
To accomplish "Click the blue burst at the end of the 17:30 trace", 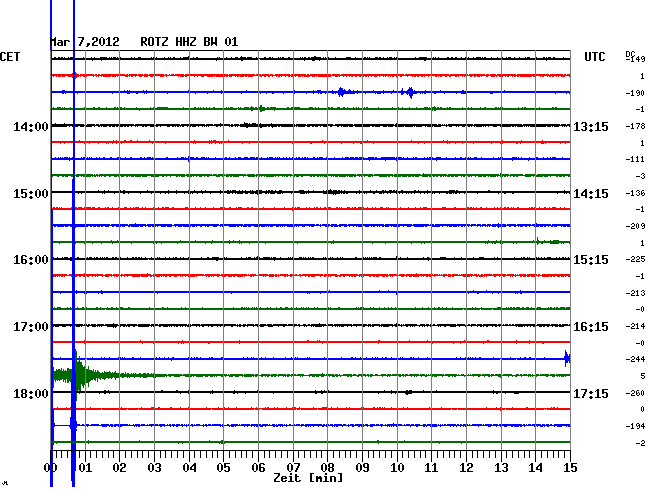I will click(567, 358).
